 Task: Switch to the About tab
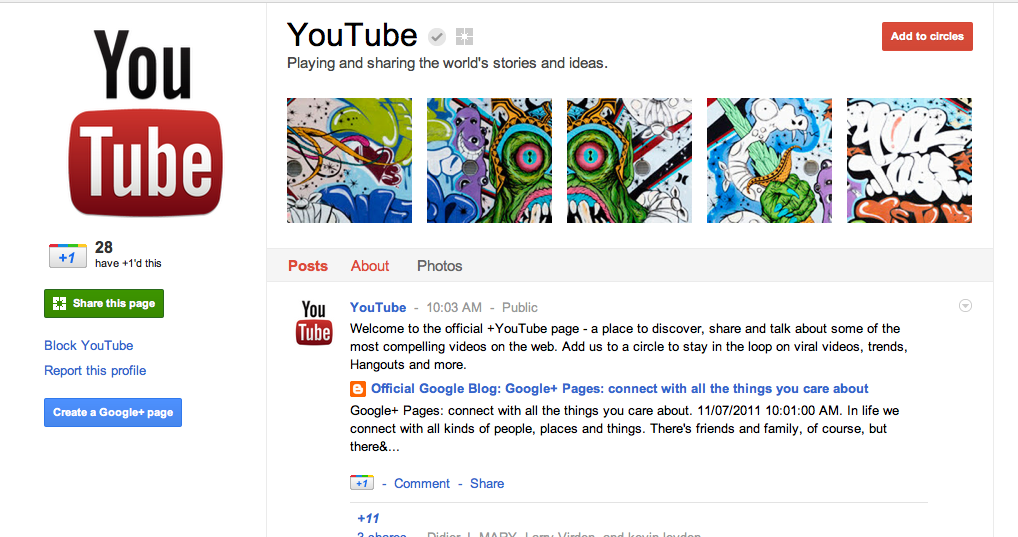pos(370,266)
